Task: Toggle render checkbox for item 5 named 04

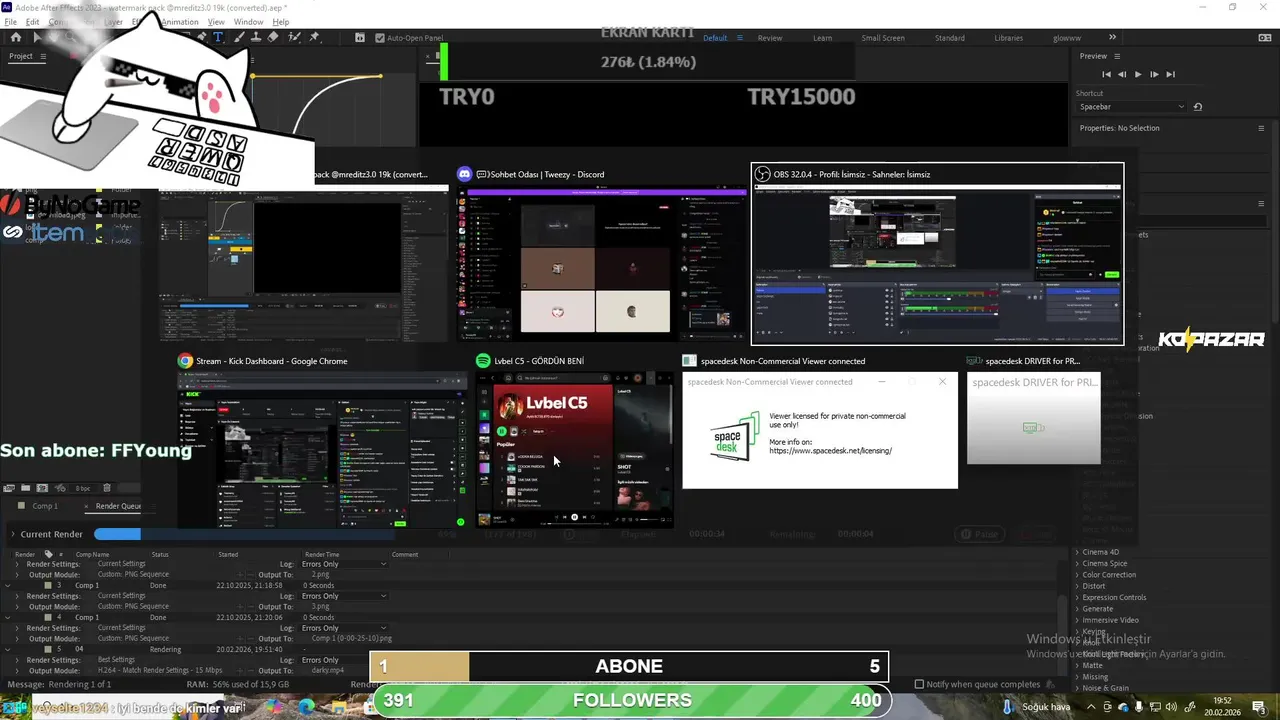Action: coord(46,649)
